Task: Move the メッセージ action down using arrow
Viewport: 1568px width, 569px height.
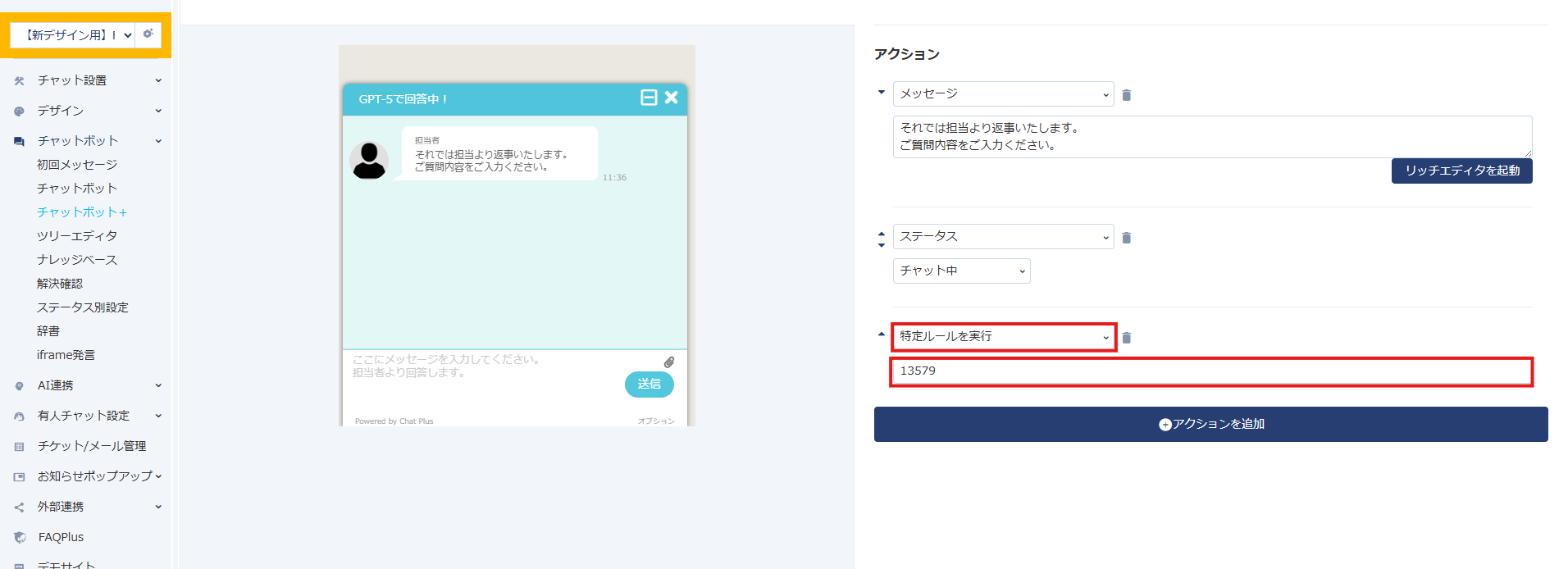Action: [882, 93]
